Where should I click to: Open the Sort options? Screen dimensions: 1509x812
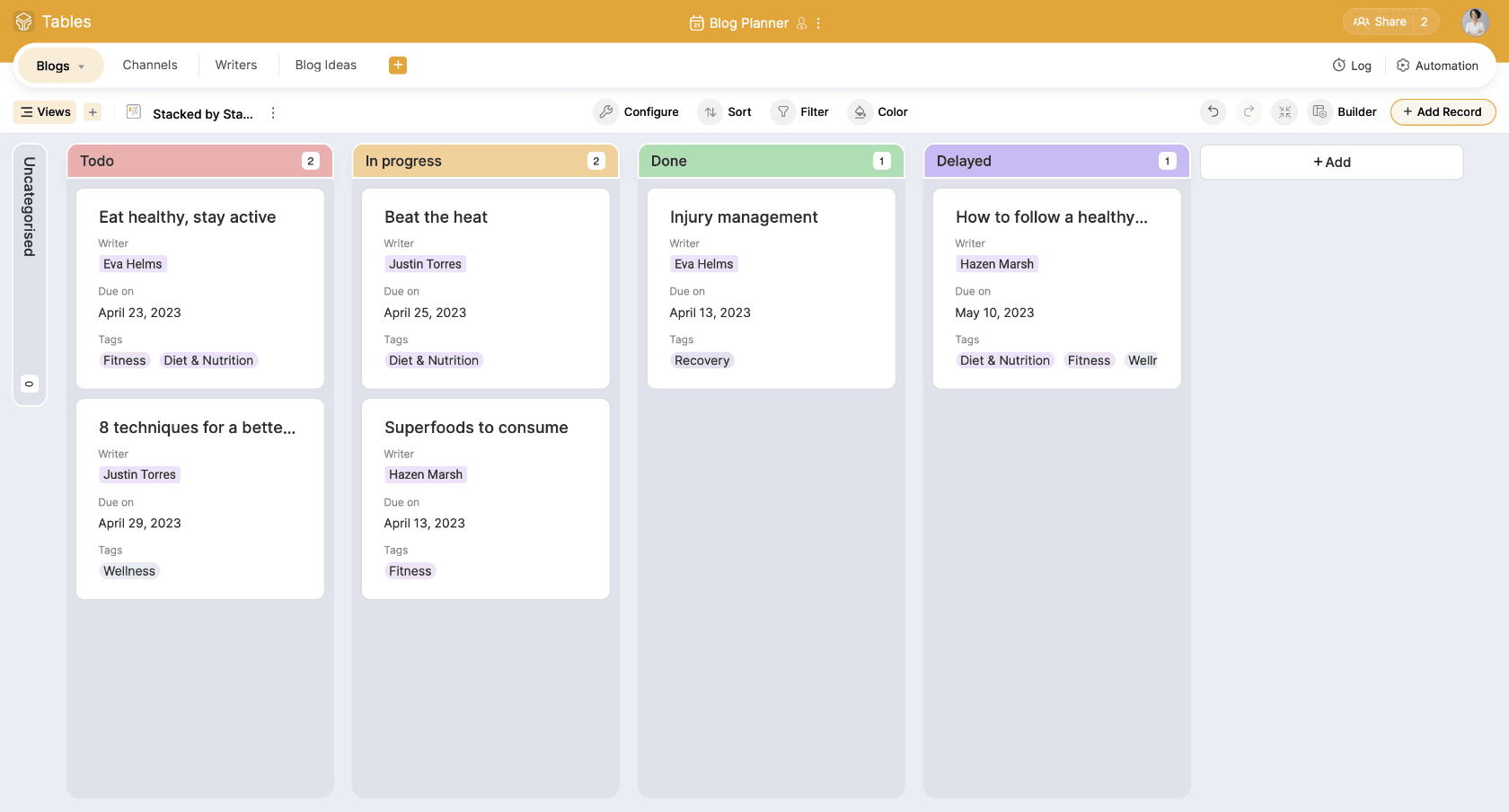tap(728, 112)
